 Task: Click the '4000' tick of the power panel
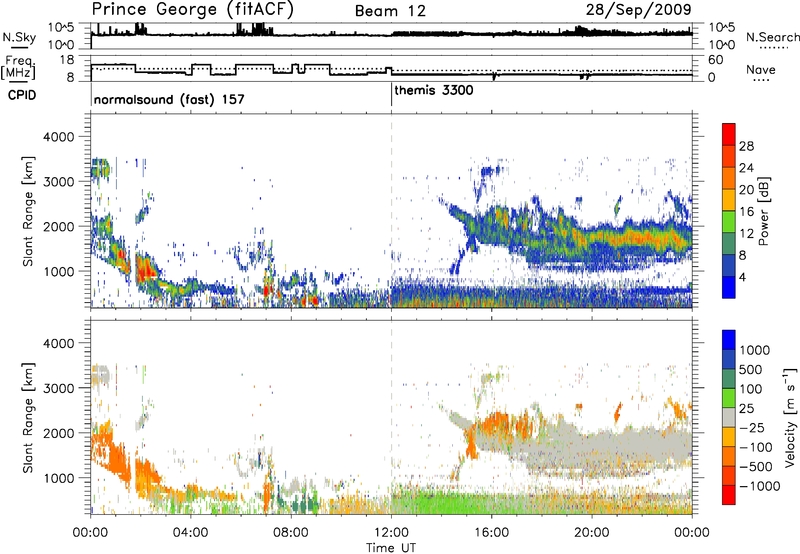tap(58, 137)
